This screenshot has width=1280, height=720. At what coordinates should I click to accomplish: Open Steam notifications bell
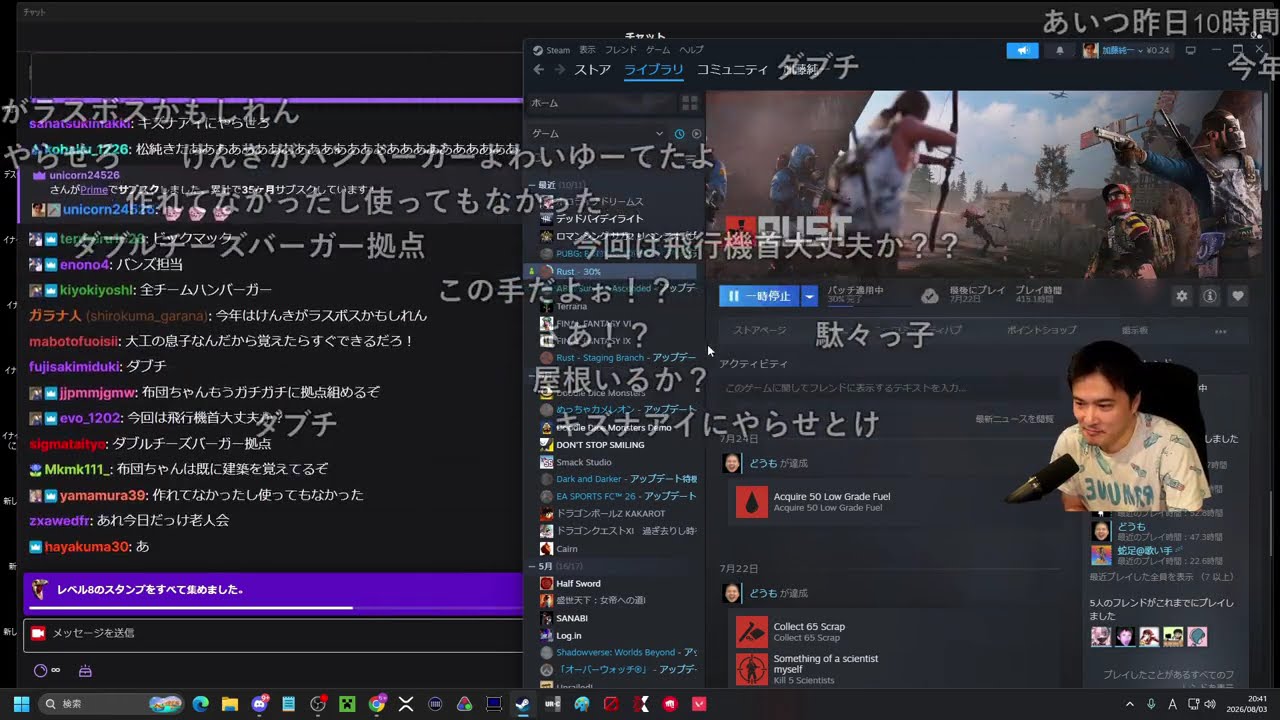[1060, 50]
